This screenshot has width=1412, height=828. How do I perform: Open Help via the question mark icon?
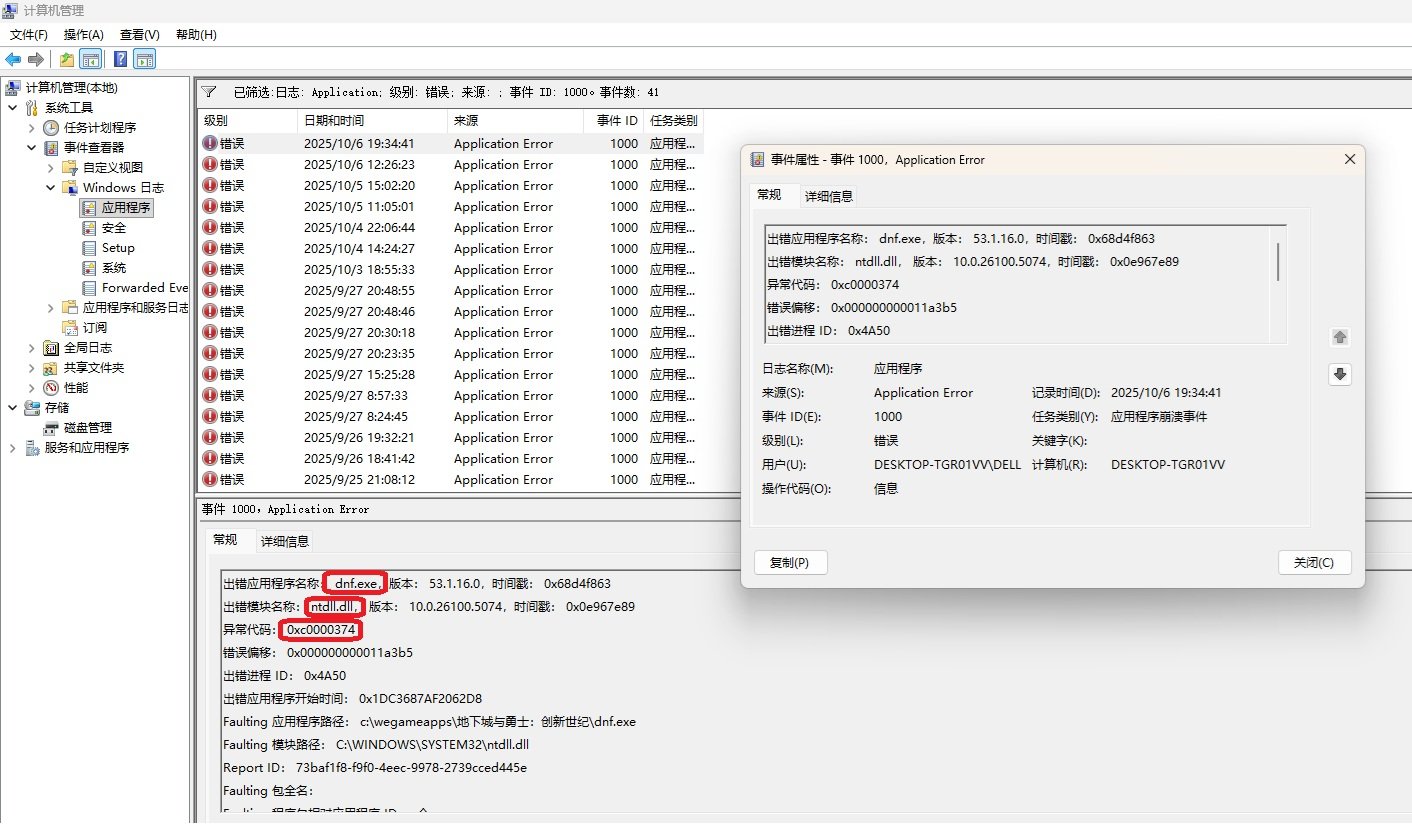[120, 60]
